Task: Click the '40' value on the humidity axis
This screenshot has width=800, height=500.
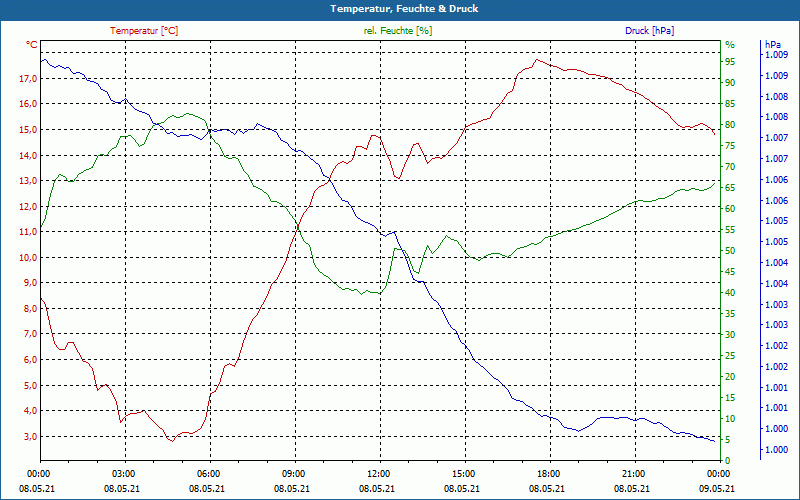Action: [x=730, y=293]
